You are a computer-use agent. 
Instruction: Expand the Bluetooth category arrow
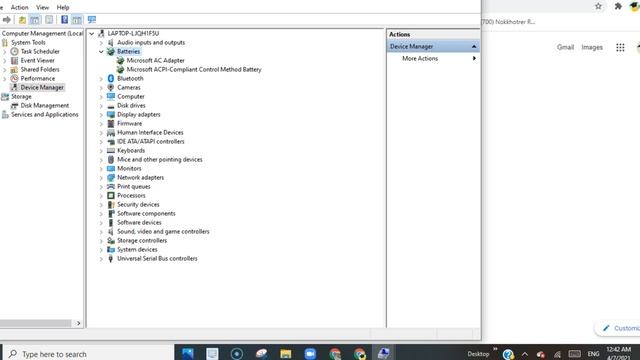point(101,78)
